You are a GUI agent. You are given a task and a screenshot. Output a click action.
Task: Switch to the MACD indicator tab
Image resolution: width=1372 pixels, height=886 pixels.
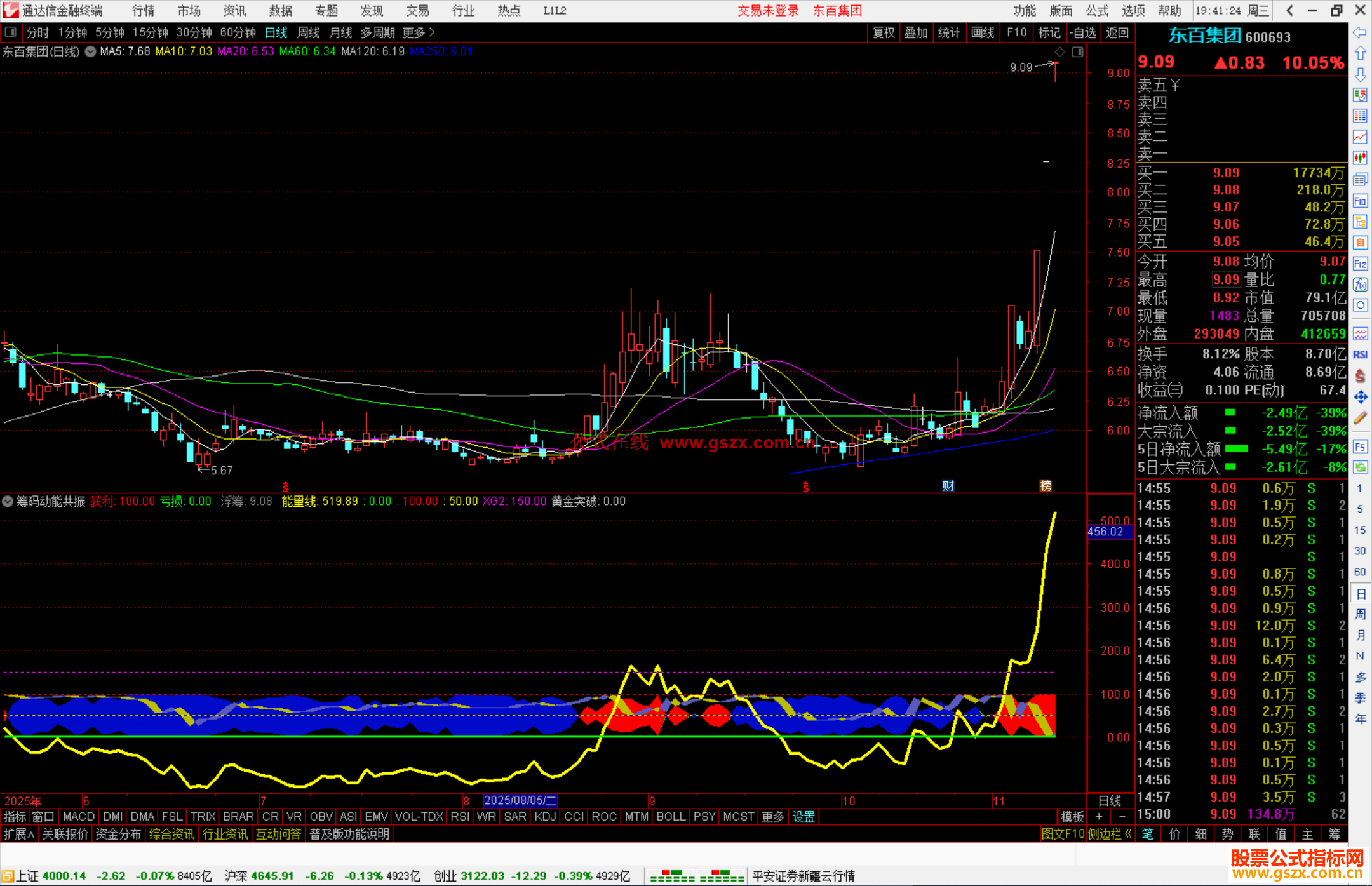pos(79,816)
